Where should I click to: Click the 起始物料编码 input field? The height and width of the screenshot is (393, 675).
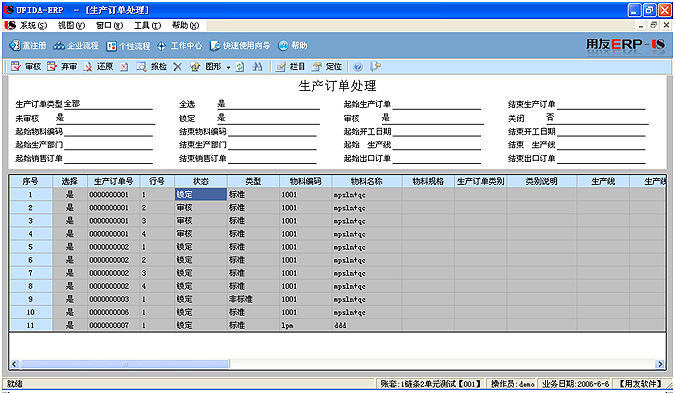(x=108, y=132)
